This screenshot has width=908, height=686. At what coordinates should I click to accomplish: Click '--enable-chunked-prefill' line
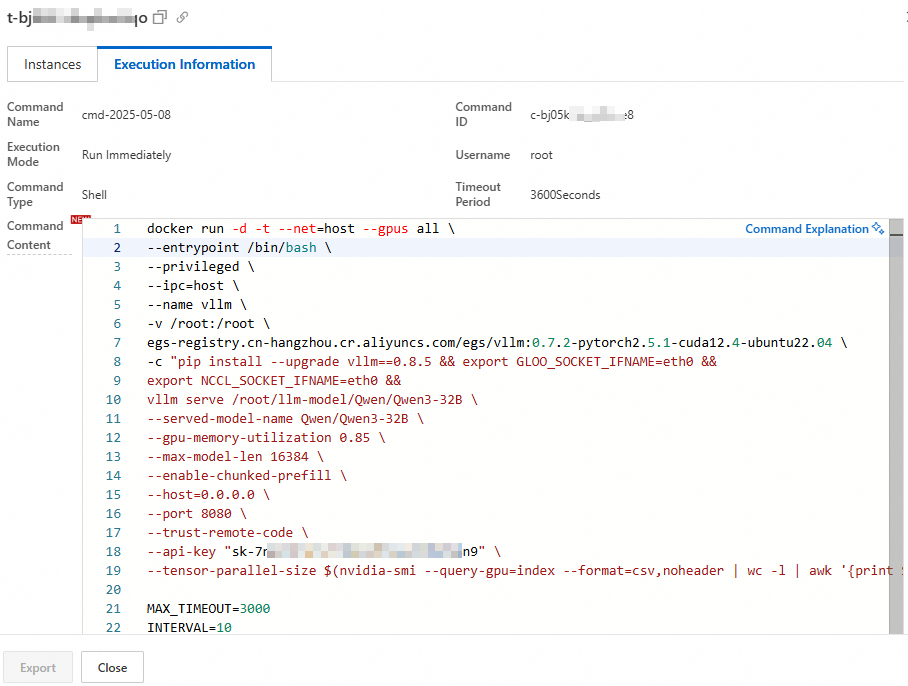coord(247,476)
